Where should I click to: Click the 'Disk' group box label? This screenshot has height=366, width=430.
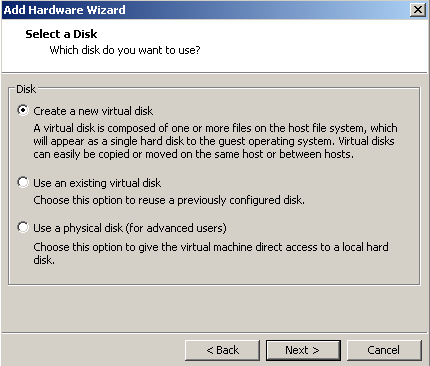click(x=26, y=89)
